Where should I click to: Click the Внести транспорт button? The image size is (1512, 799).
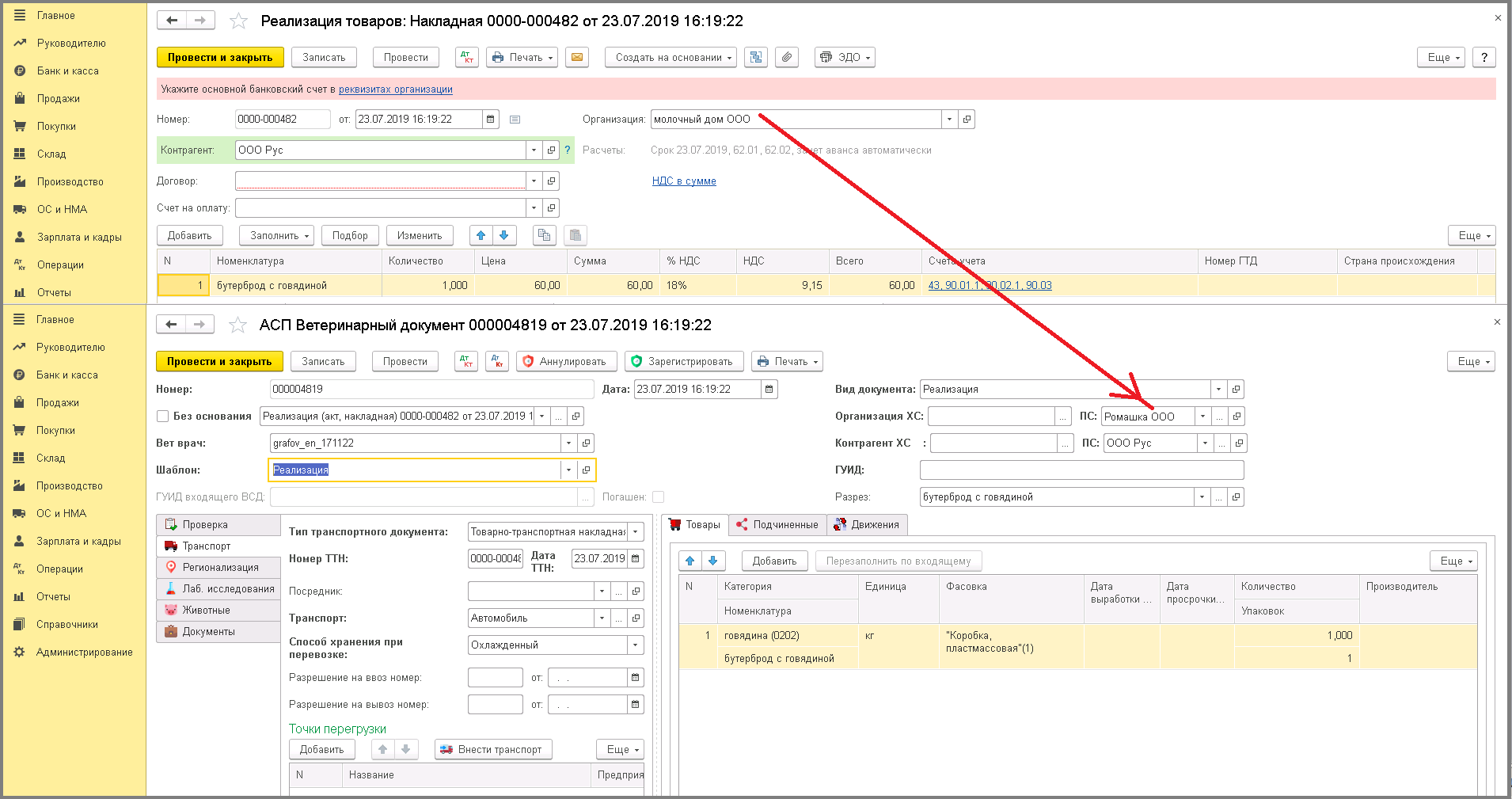493,749
